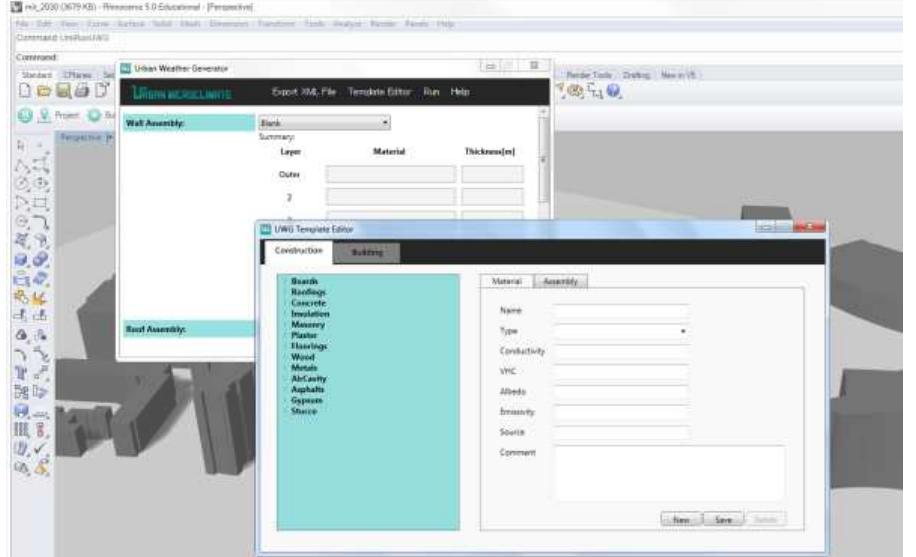Screen dimensions: 916x557
Task: Create a new file from Standard toolbar
Action: (x=25, y=91)
